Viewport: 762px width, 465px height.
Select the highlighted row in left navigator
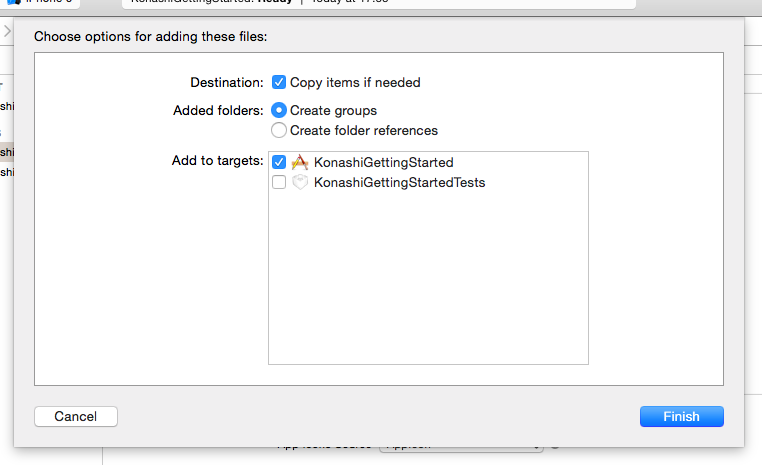[7, 152]
